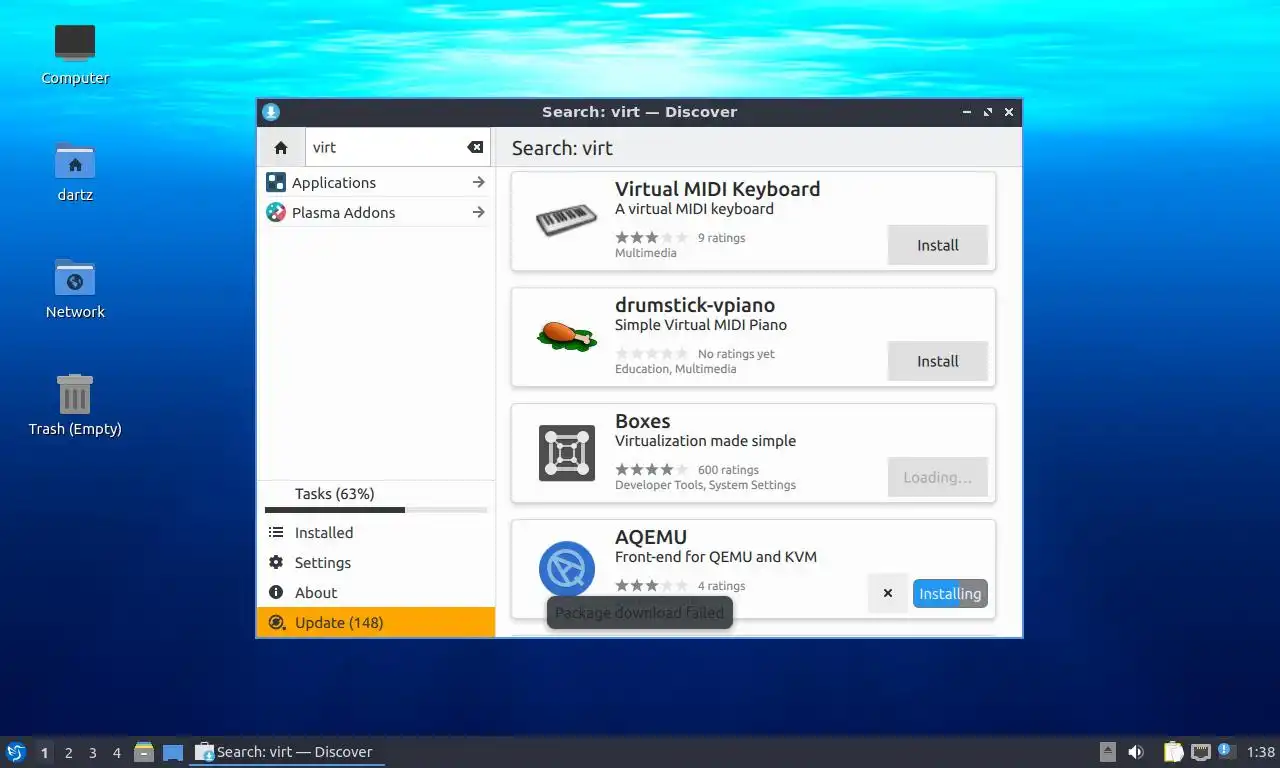Launch the file manager from the taskbar
Viewport: 1280px width, 768px height.
[144, 752]
